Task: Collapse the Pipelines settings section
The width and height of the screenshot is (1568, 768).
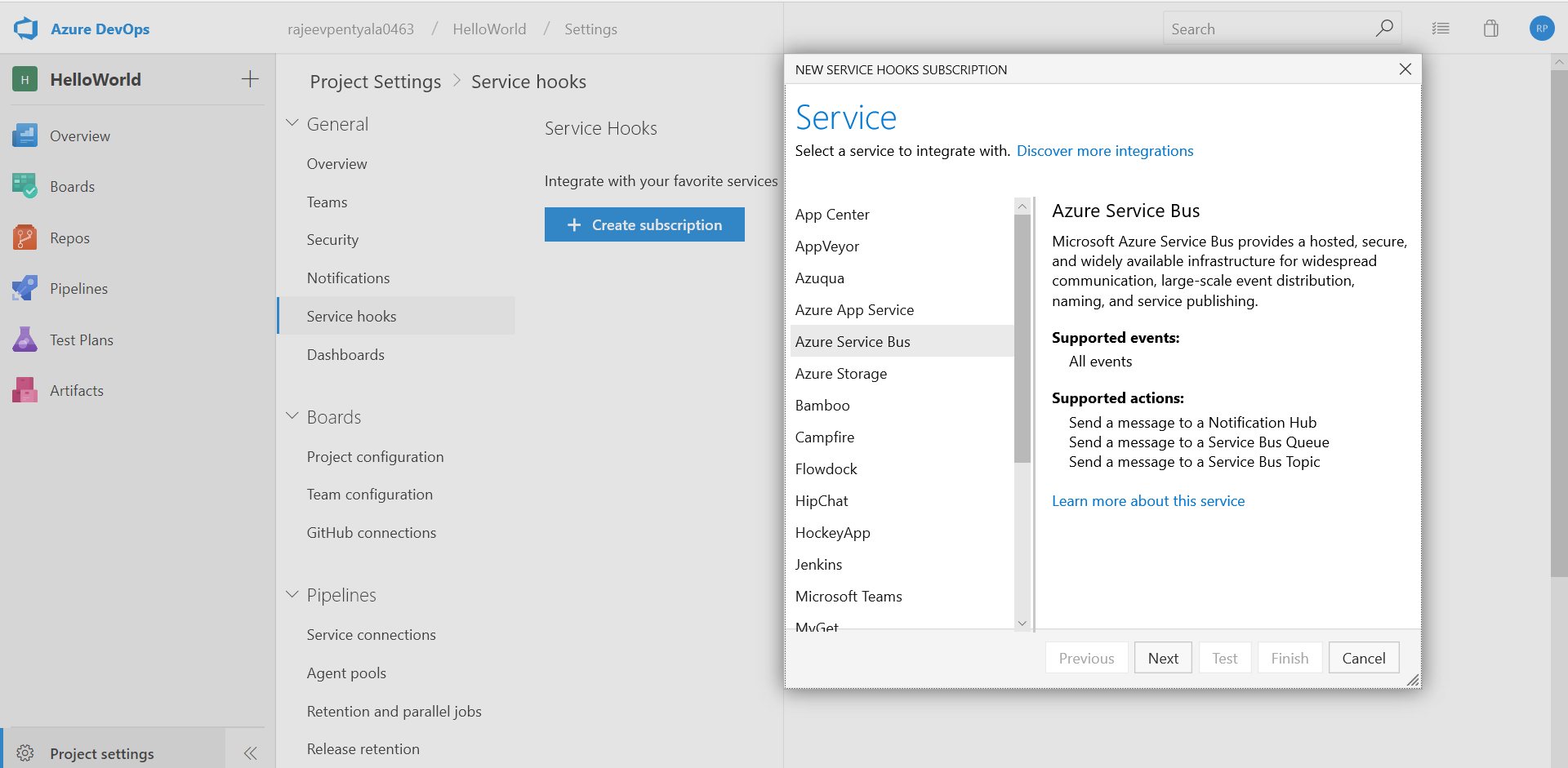Action: 292,594
